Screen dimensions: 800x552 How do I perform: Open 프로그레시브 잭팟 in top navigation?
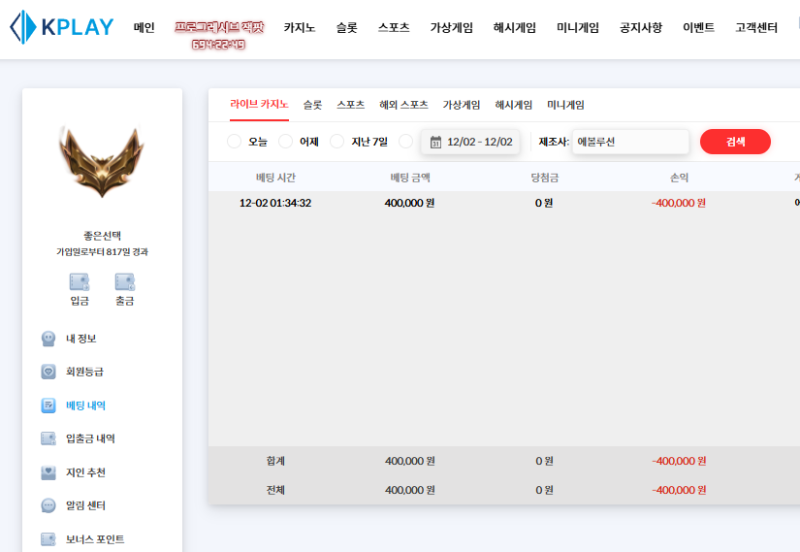[x=219, y=28]
